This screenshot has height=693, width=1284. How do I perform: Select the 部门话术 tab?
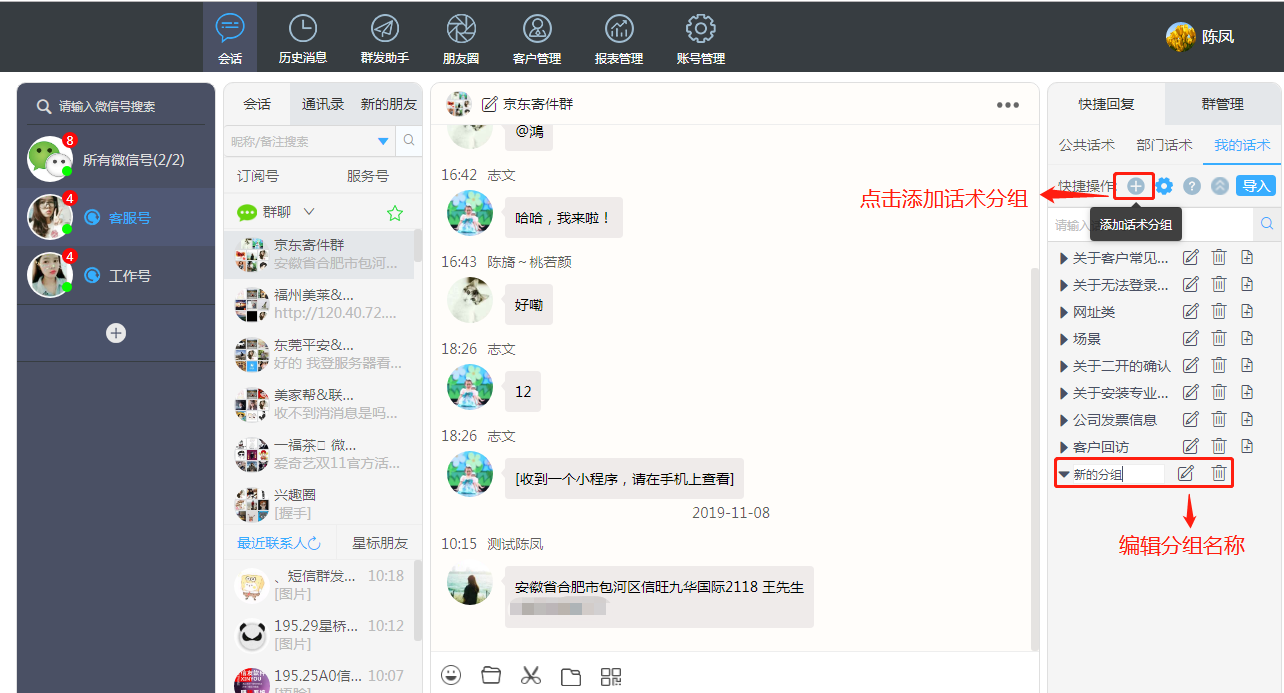tap(1164, 145)
